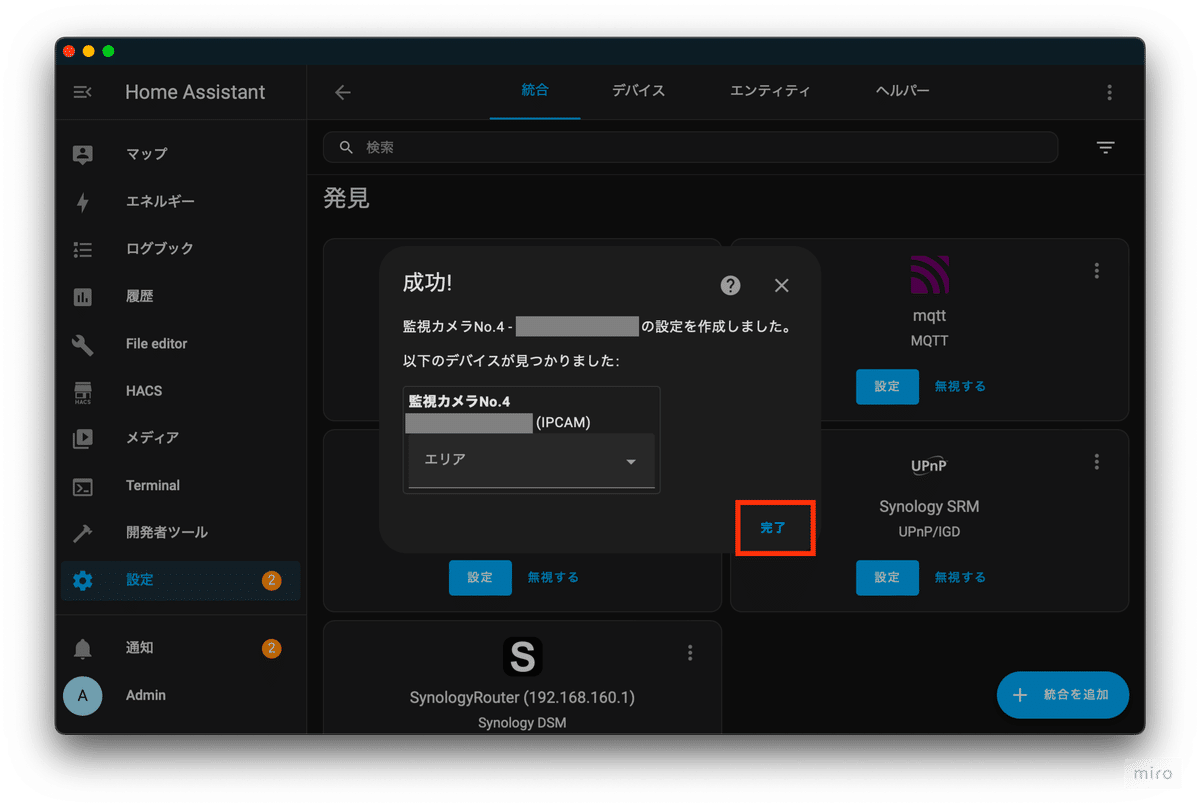
Task: Click the 統合を追加 button
Action: 1063,695
